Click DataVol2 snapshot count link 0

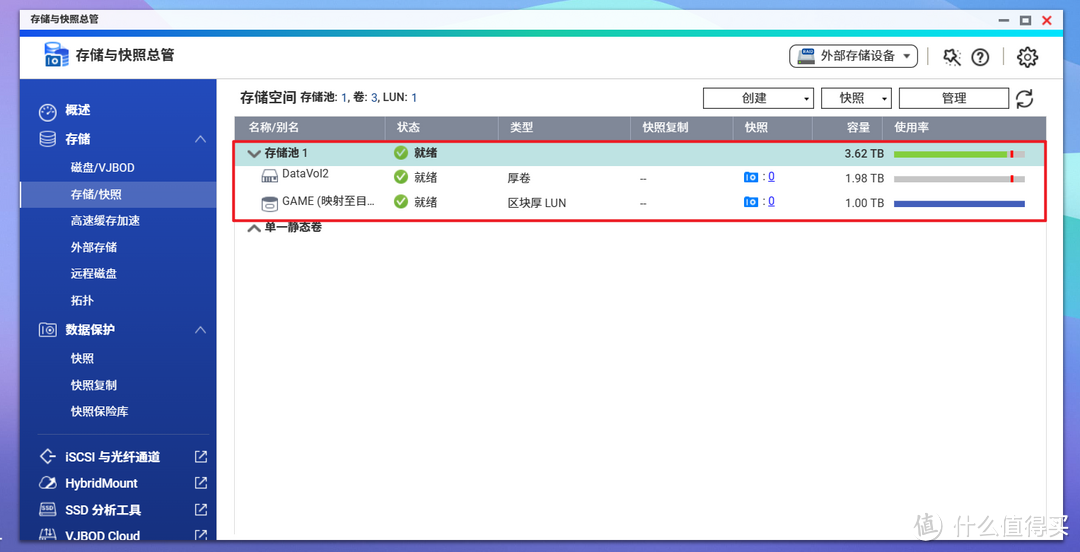tap(771, 176)
